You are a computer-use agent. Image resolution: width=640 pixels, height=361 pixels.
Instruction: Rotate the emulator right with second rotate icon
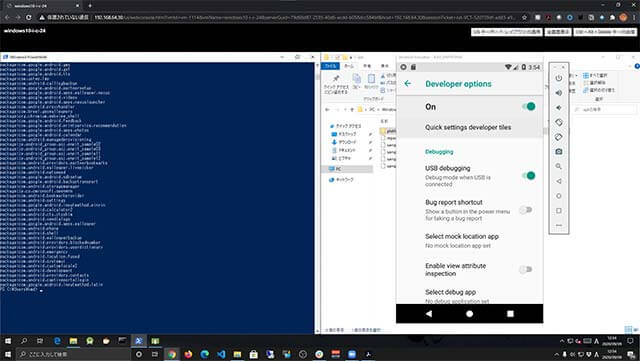pyautogui.click(x=559, y=137)
